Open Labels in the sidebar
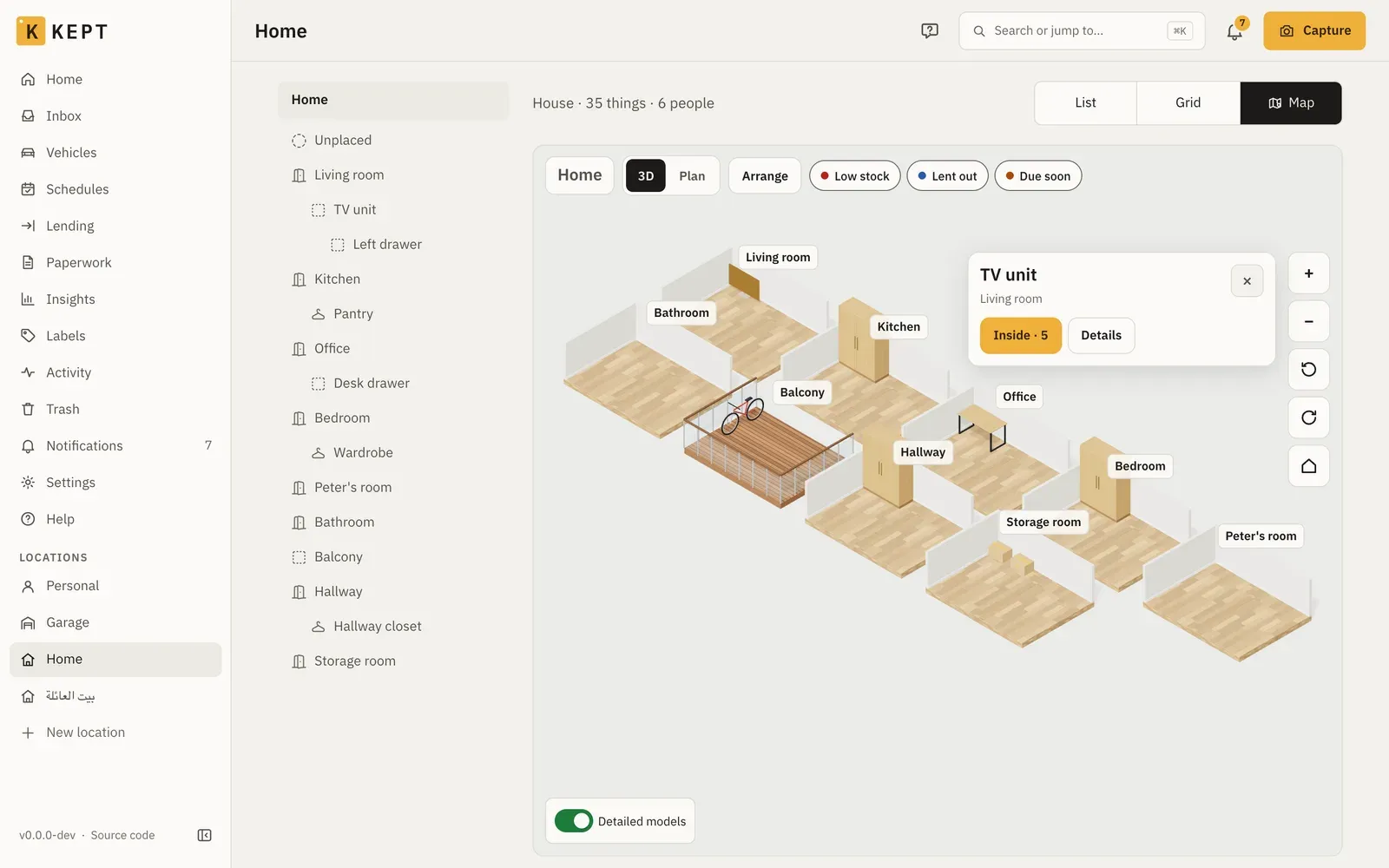 click(115, 336)
